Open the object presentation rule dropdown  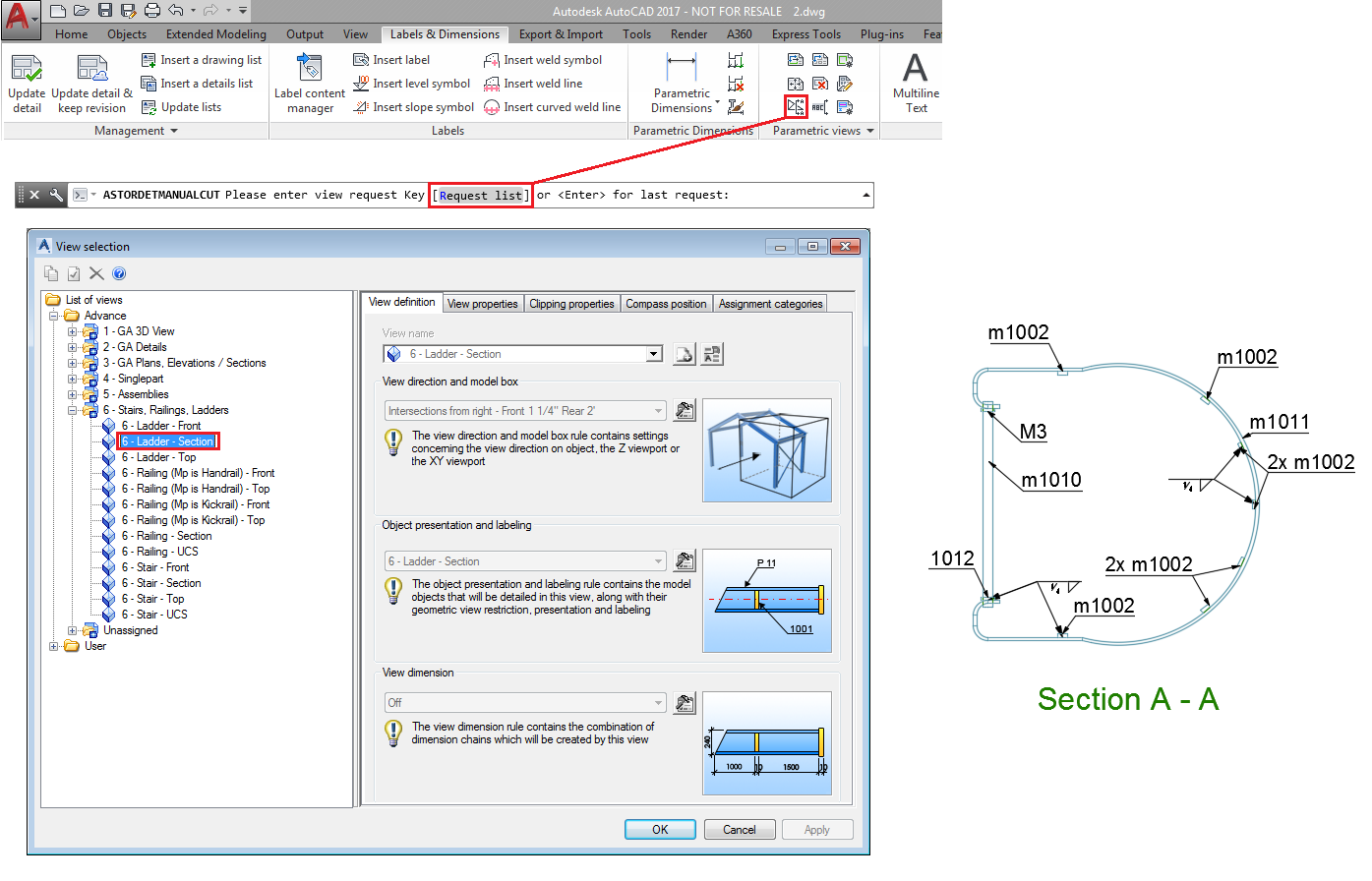tap(658, 560)
